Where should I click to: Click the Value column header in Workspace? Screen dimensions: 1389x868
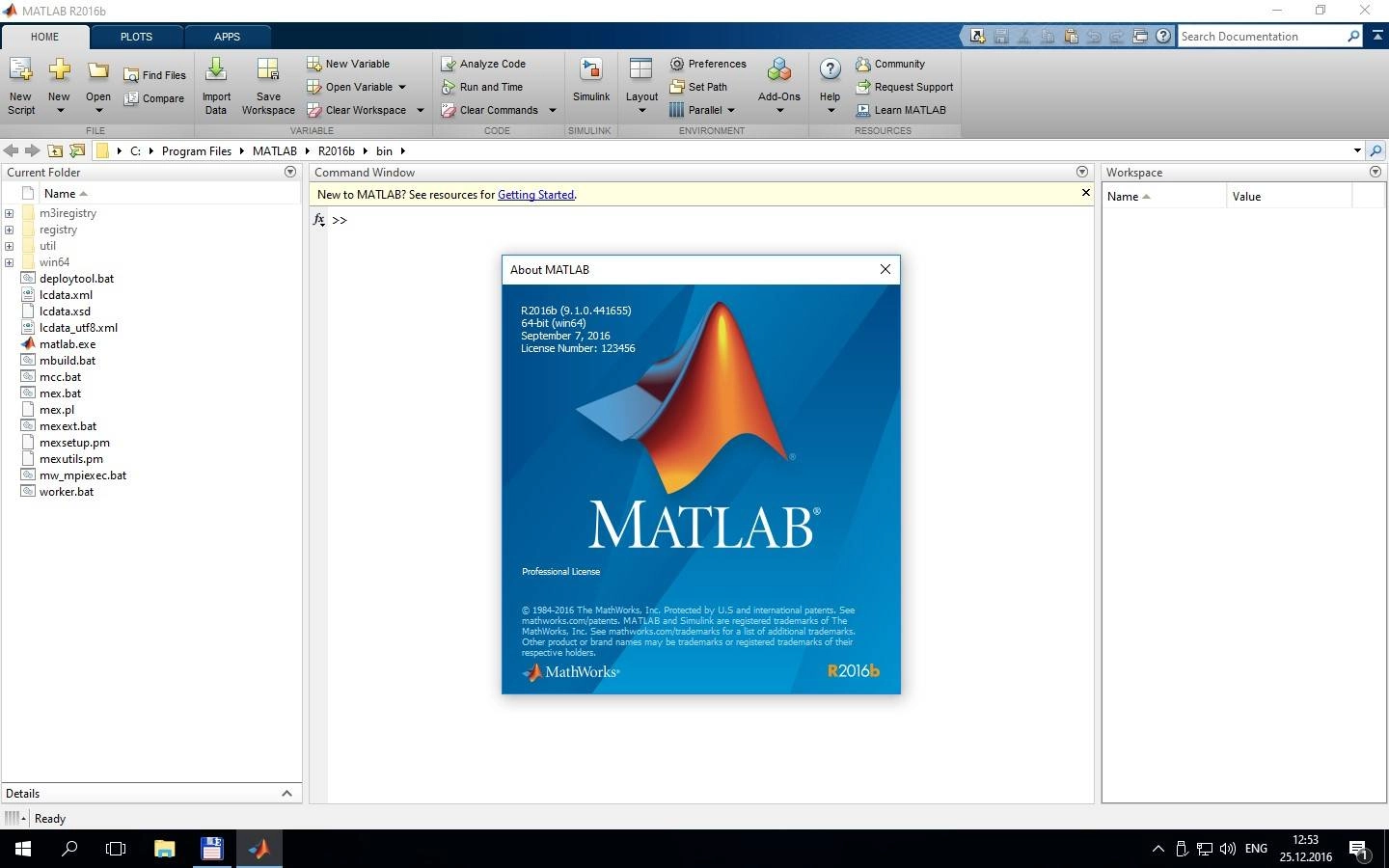(x=1289, y=196)
